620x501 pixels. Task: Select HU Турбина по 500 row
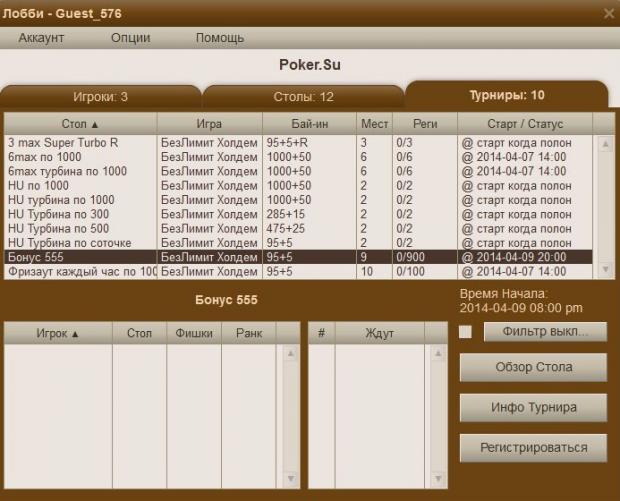point(298,229)
